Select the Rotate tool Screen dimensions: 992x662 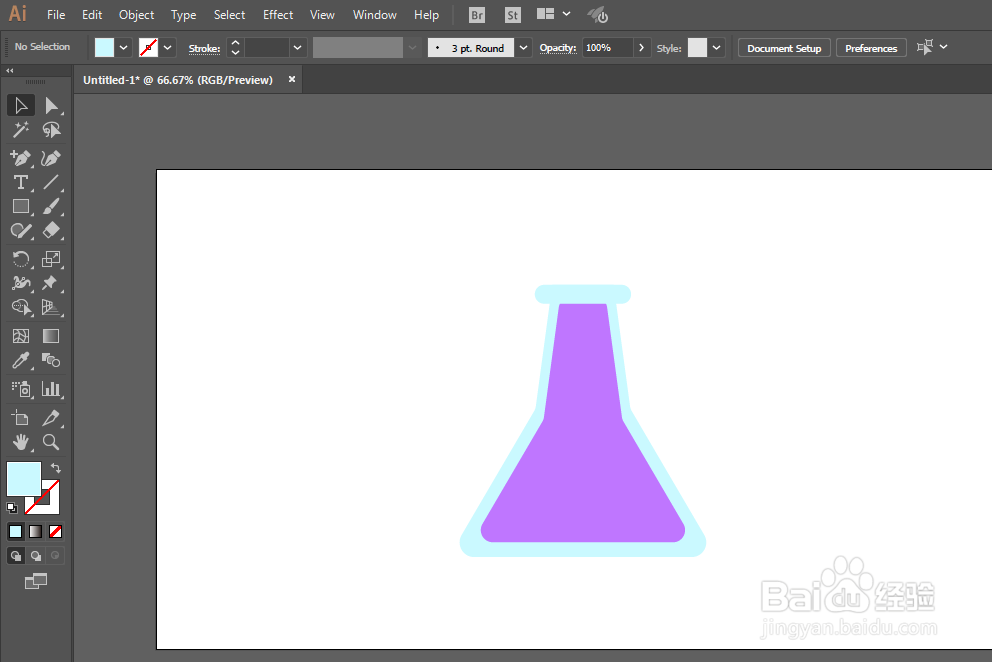tap(20, 259)
